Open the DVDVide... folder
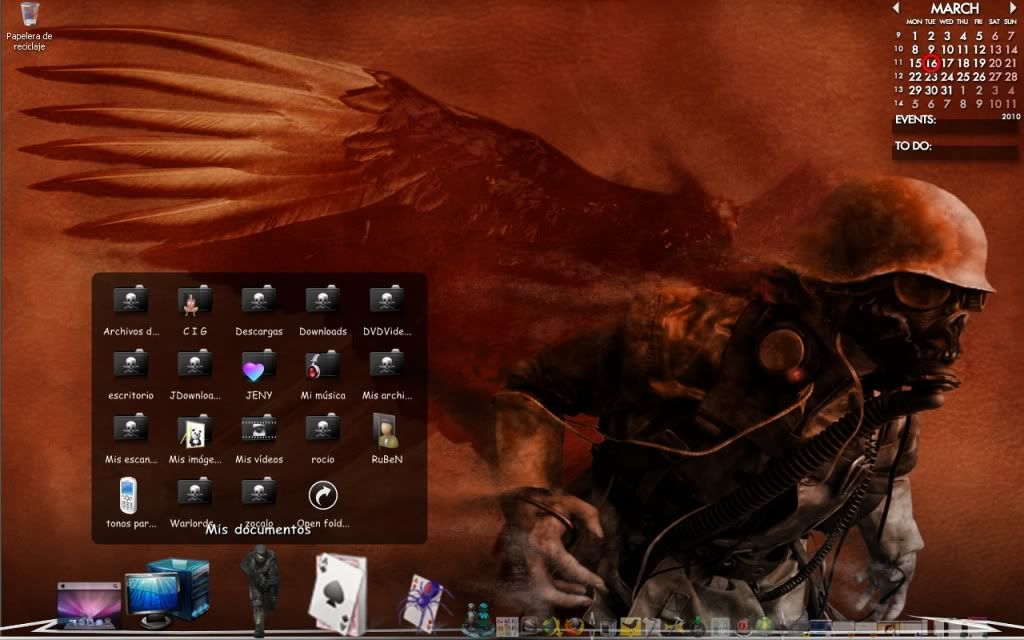 [x=387, y=311]
